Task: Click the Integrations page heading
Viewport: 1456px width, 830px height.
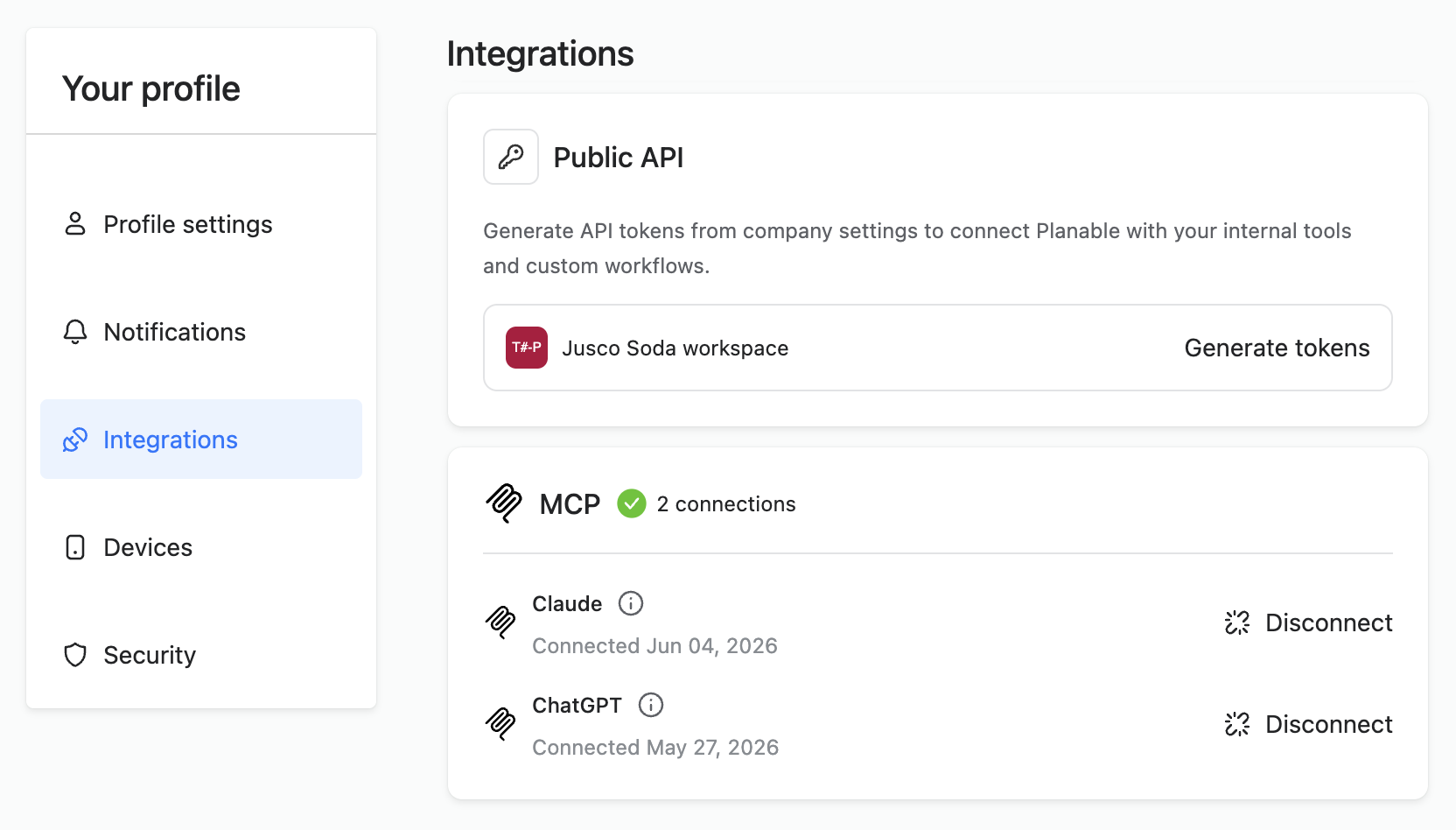Action: (x=540, y=53)
